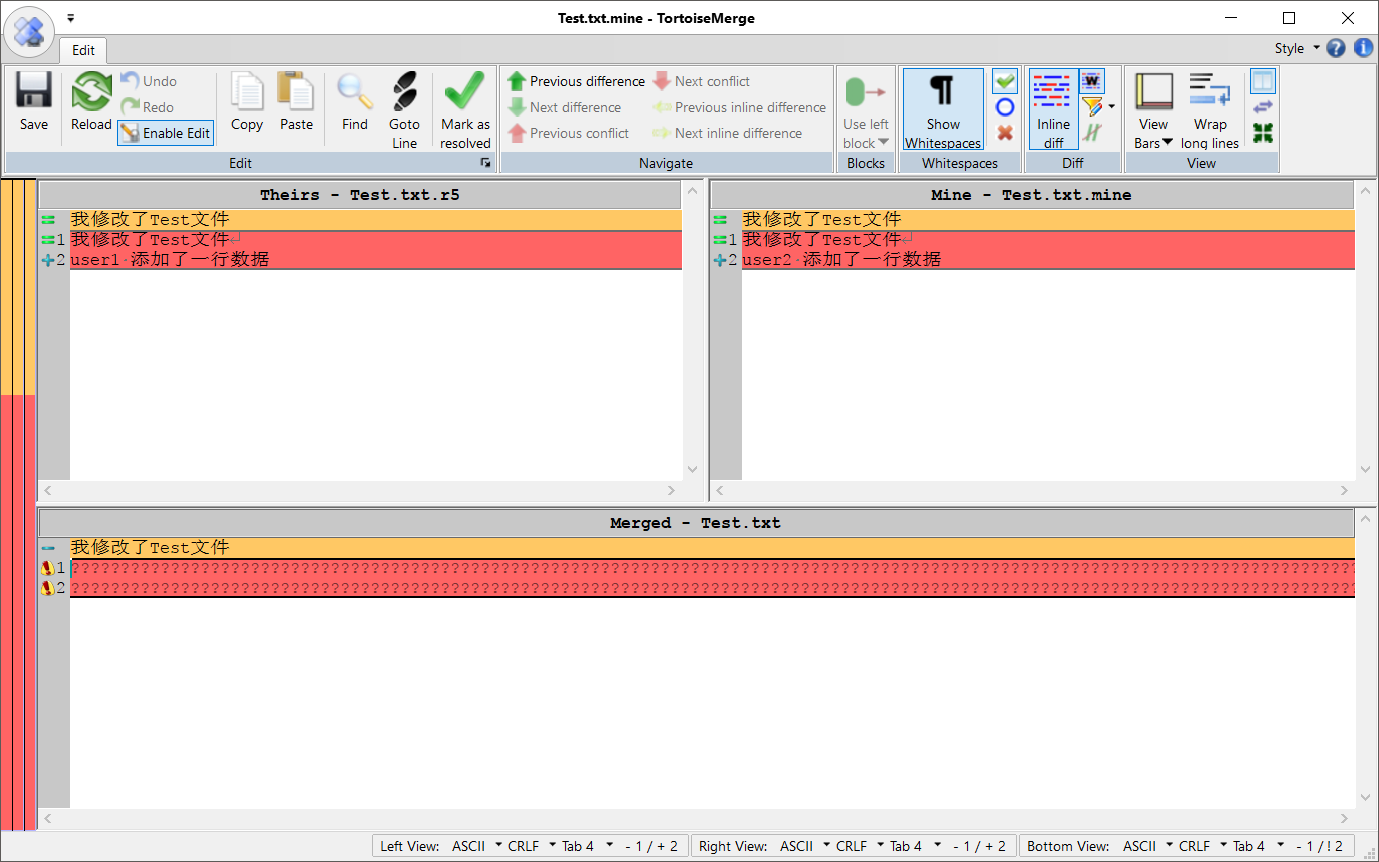This screenshot has height=862, width=1379.
Task: Jump to next difference
Action: tap(565, 107)
